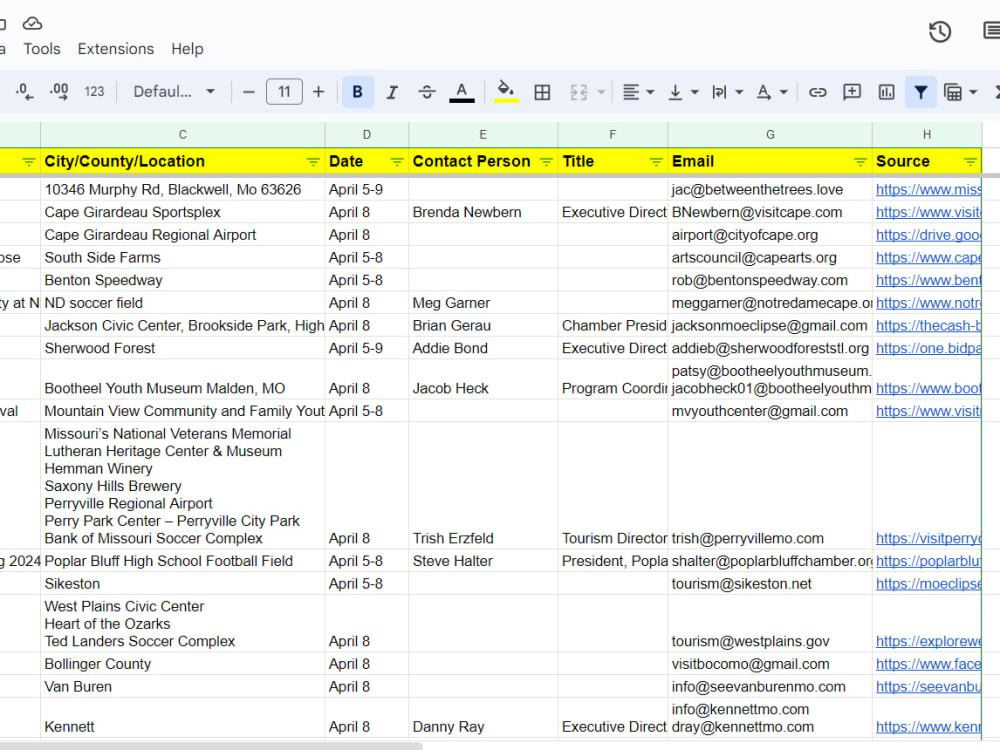Screen dimensions: 1000x750
Task: Open the Email column filter
Action: click(860, 162)
